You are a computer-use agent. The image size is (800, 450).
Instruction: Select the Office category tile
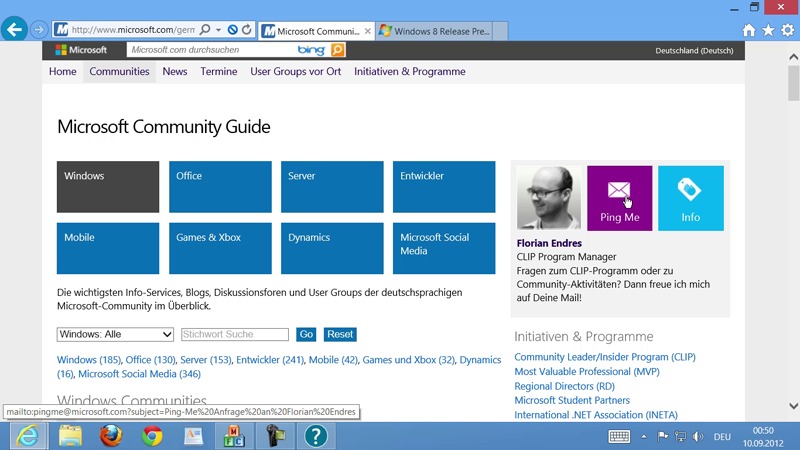pyautogui.click(x=220, y=187)
